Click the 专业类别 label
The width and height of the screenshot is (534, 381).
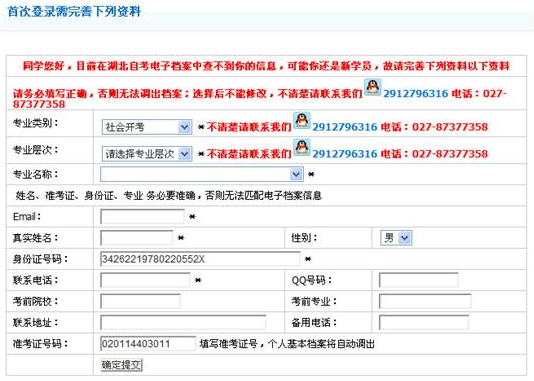coord(35,123)
